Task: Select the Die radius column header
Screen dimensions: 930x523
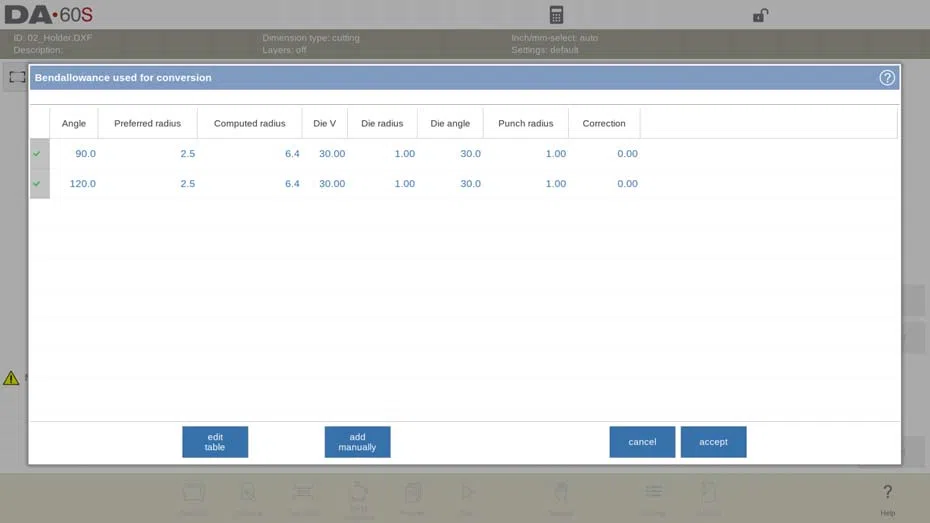Action: [382, 123]
